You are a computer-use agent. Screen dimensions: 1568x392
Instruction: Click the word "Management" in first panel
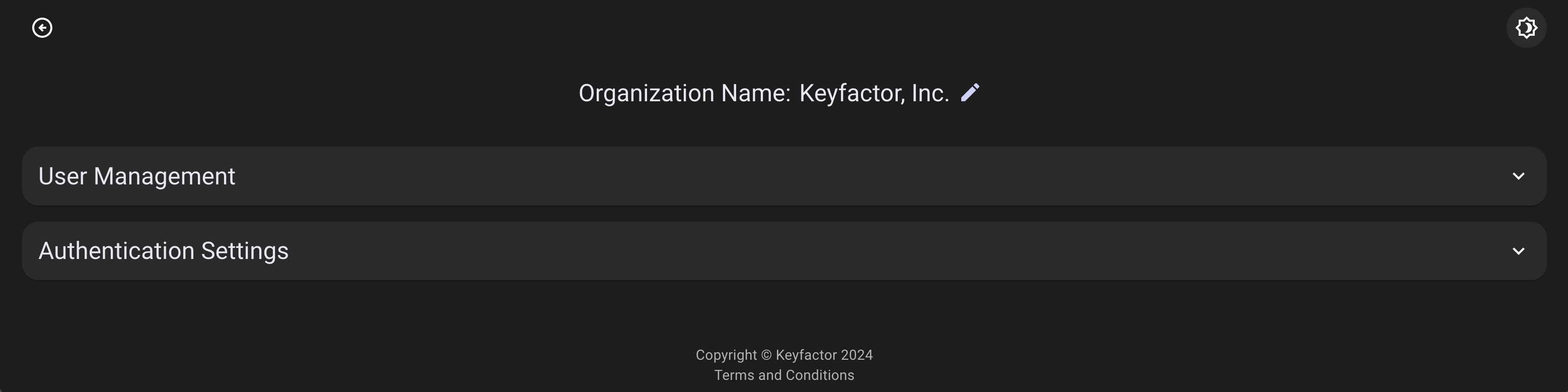(x=164, y=176)
